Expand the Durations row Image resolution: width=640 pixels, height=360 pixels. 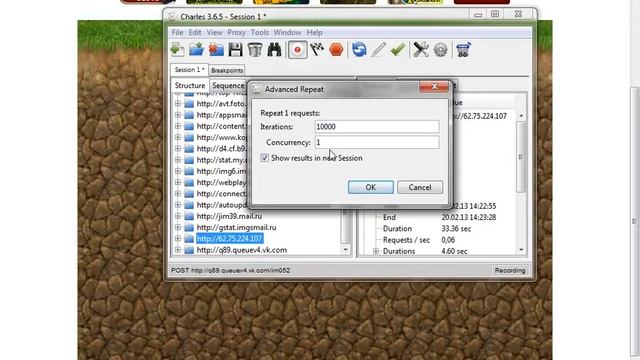tap(376, 251)
